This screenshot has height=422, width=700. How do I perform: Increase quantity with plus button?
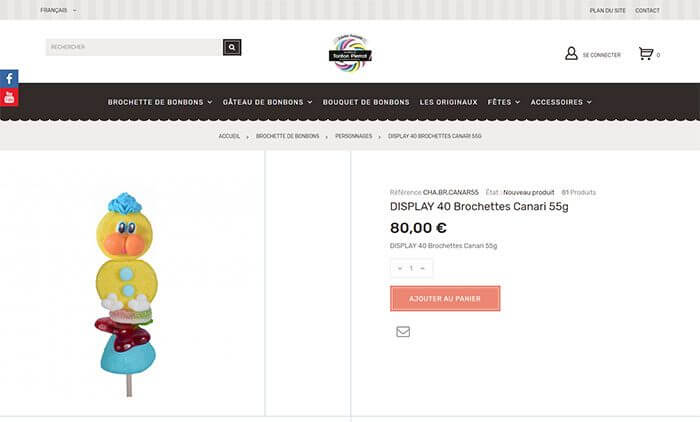click(422, 268)
